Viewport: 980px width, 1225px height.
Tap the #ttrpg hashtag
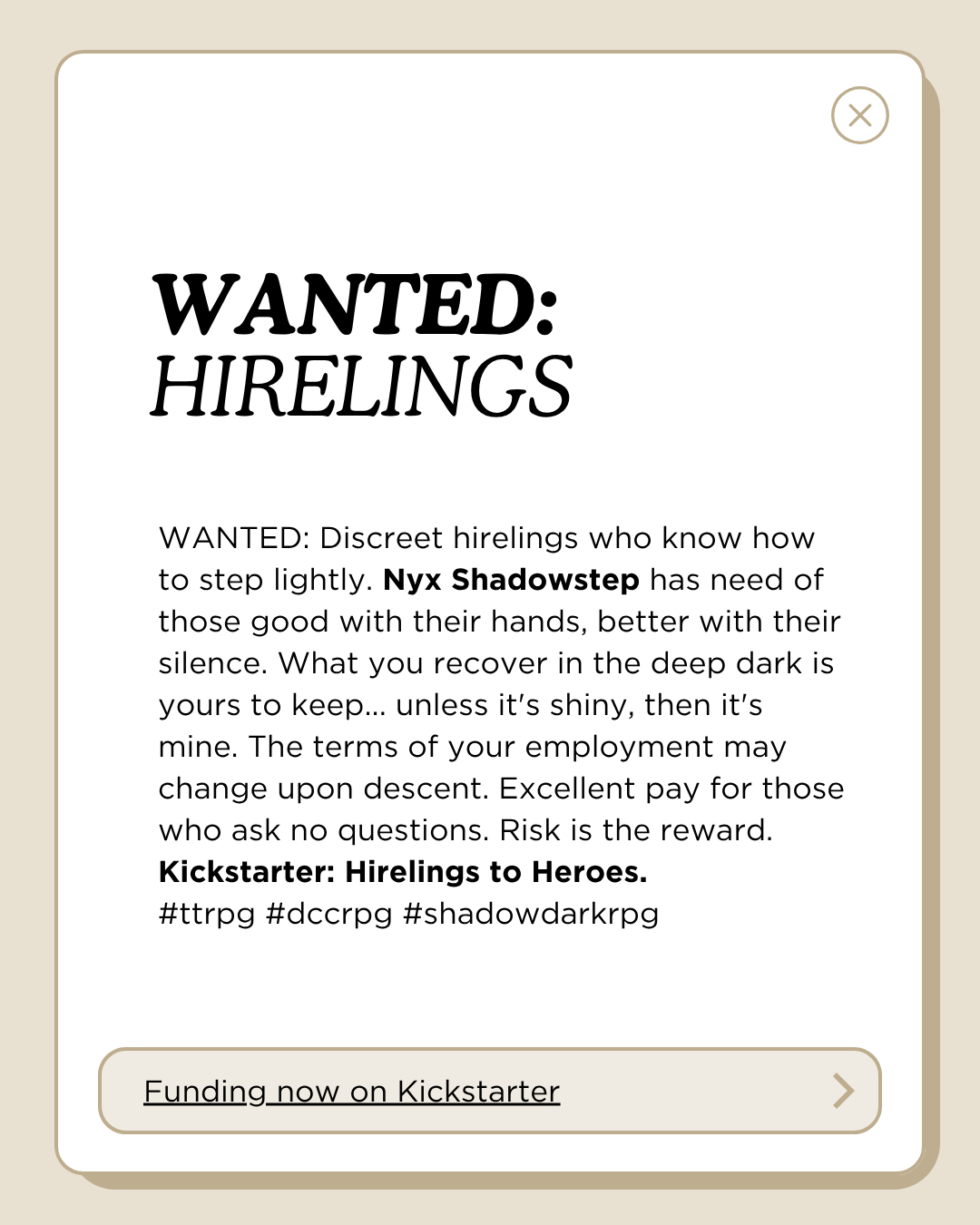tap(207, 914)
